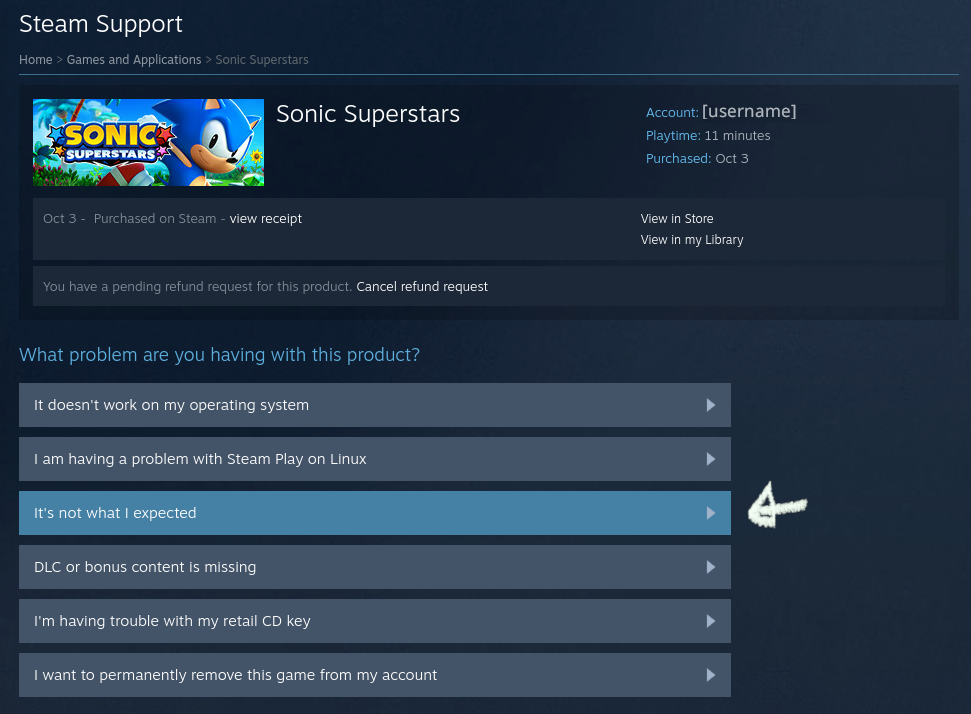
Task: Open View in my Library link
Action: click(692, 240)
